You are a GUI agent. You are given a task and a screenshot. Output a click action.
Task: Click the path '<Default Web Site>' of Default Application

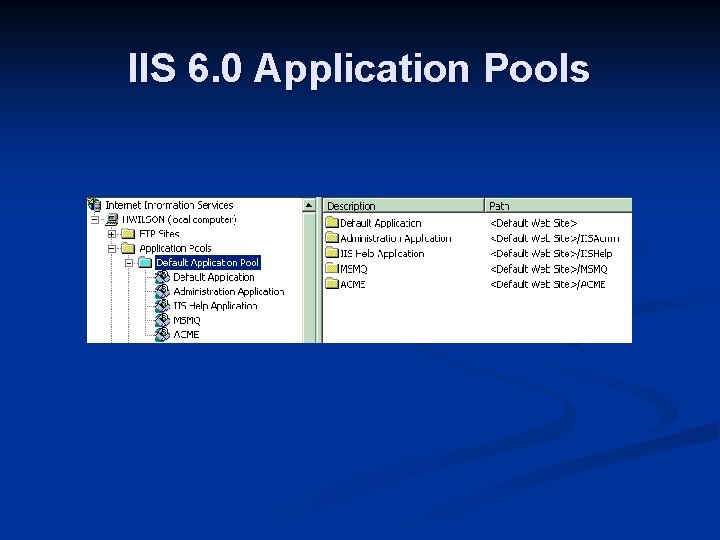click(x=534, y=223)
